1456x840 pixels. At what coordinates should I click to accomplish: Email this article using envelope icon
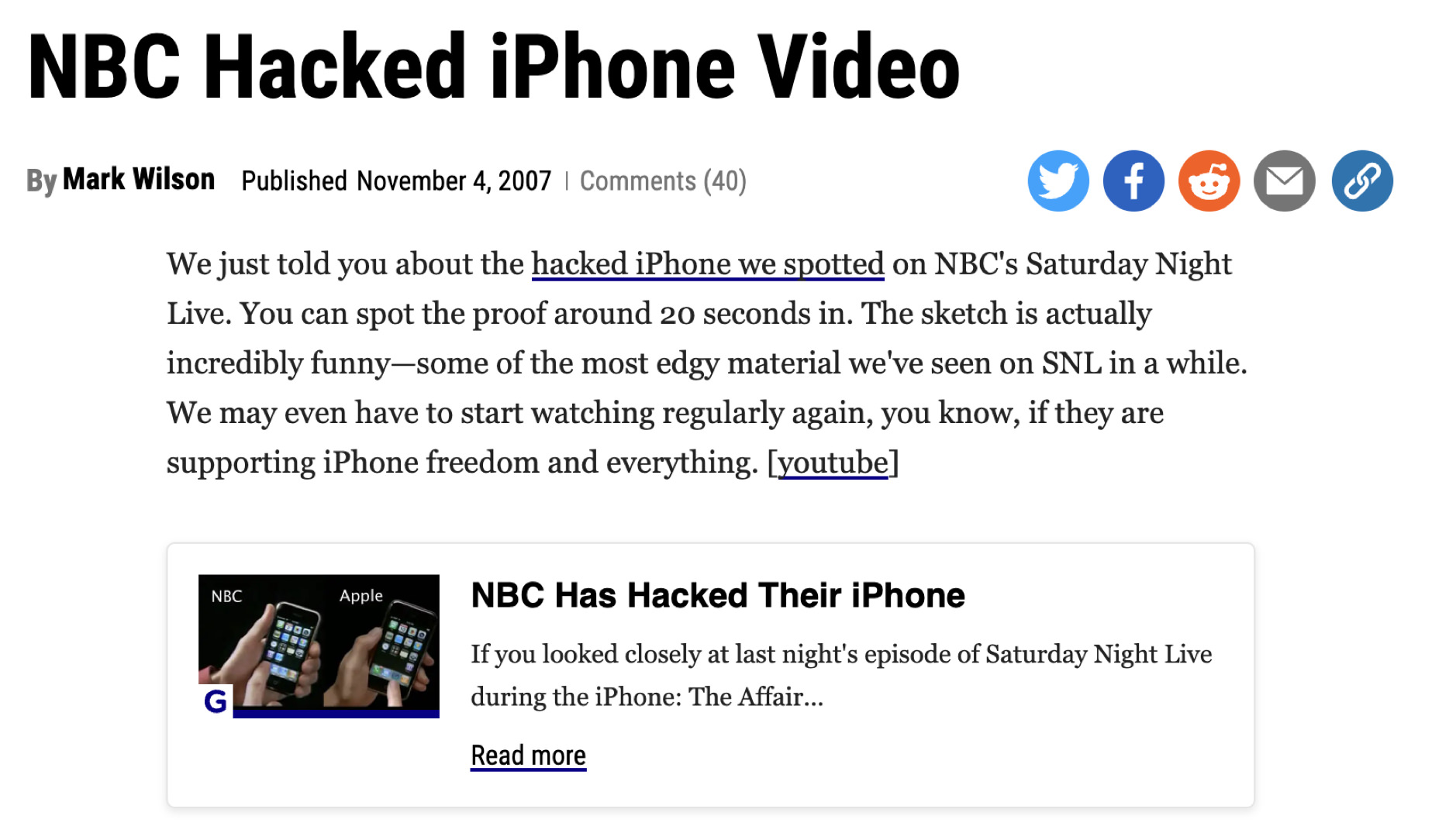1284,181
